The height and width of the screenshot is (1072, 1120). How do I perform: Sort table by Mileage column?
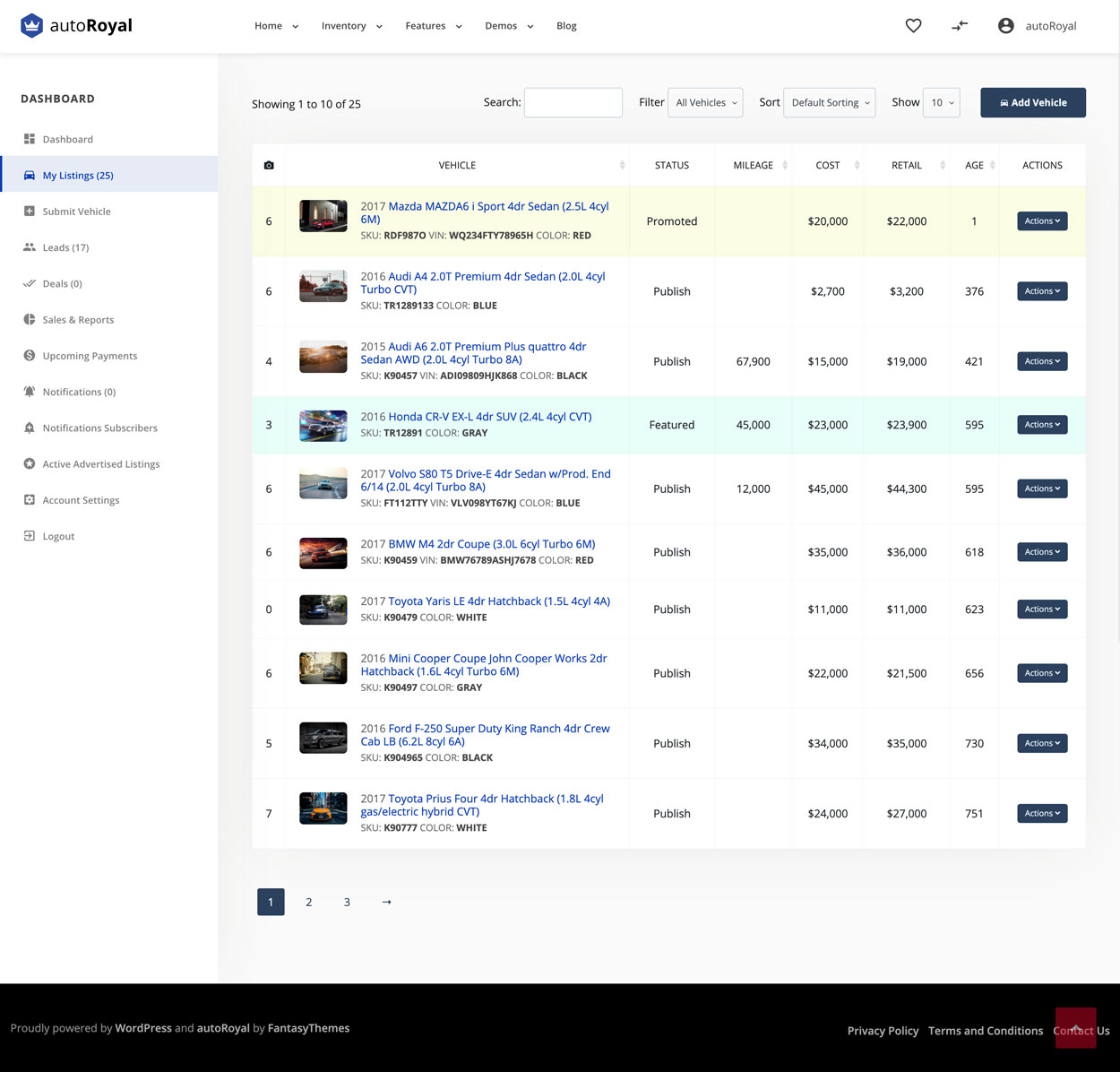click(x=785, y=165)
